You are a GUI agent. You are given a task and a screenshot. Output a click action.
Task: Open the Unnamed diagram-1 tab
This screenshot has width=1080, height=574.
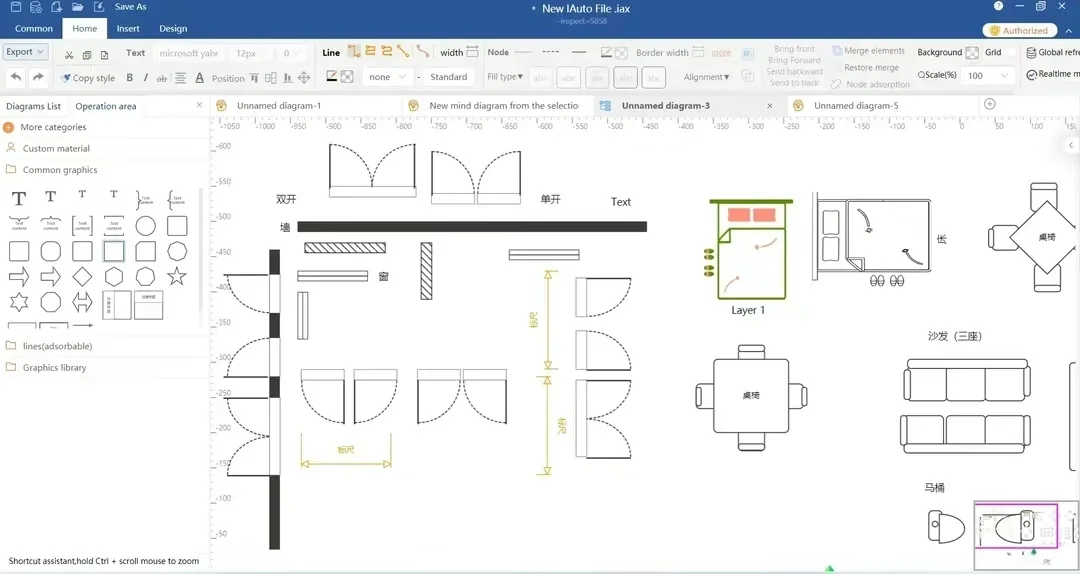point(278,105)
